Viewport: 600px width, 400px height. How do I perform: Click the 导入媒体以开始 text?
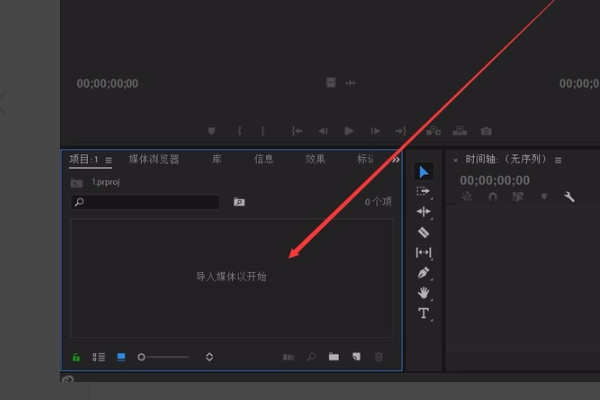point(231,276)
